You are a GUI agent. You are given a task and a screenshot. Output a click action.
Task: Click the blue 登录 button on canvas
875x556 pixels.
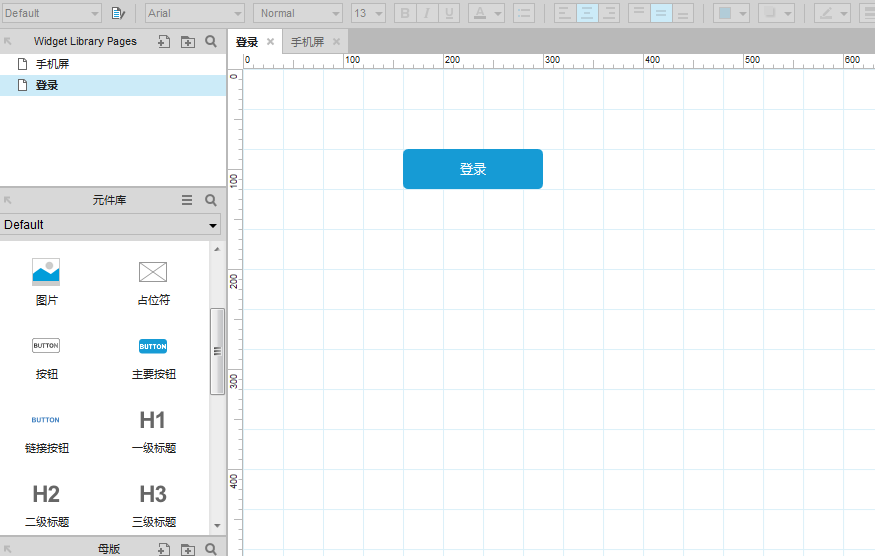point(472,169)
